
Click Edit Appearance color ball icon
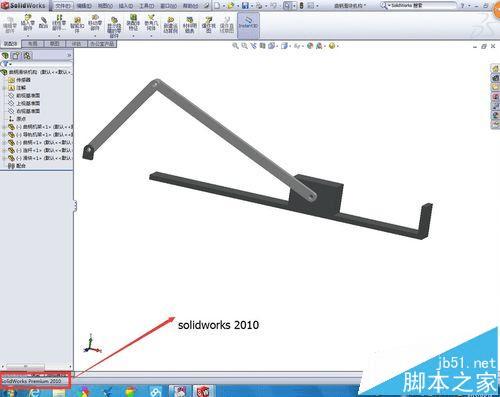pos(310,46)
